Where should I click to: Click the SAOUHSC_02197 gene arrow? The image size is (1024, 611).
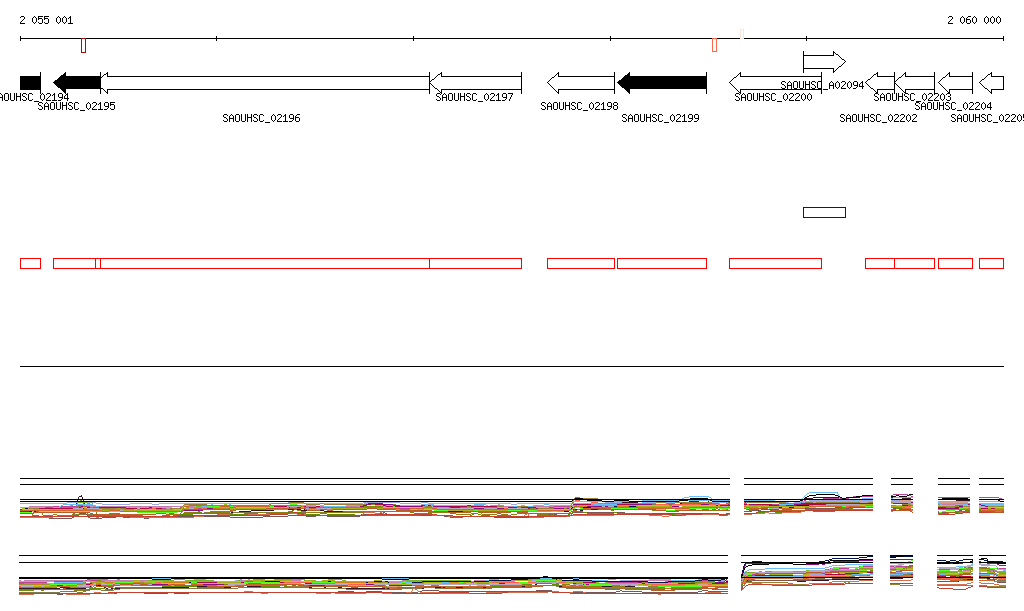click(475, 83)
